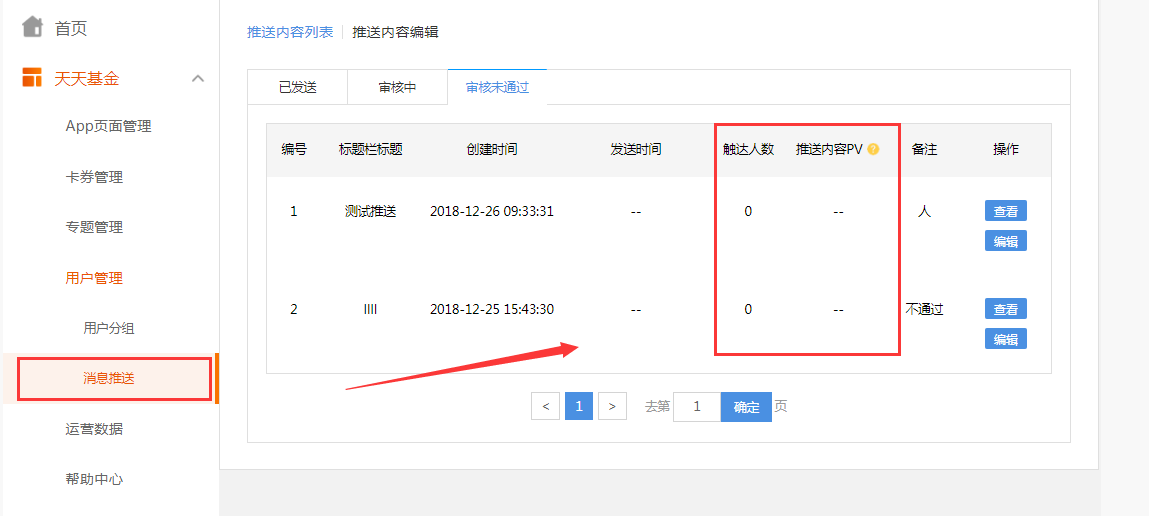Image resolution: width=1149 pixels, height=516 pixels.
Task: Click 查看 for the IIII row
Action: tap(1005, 309)
